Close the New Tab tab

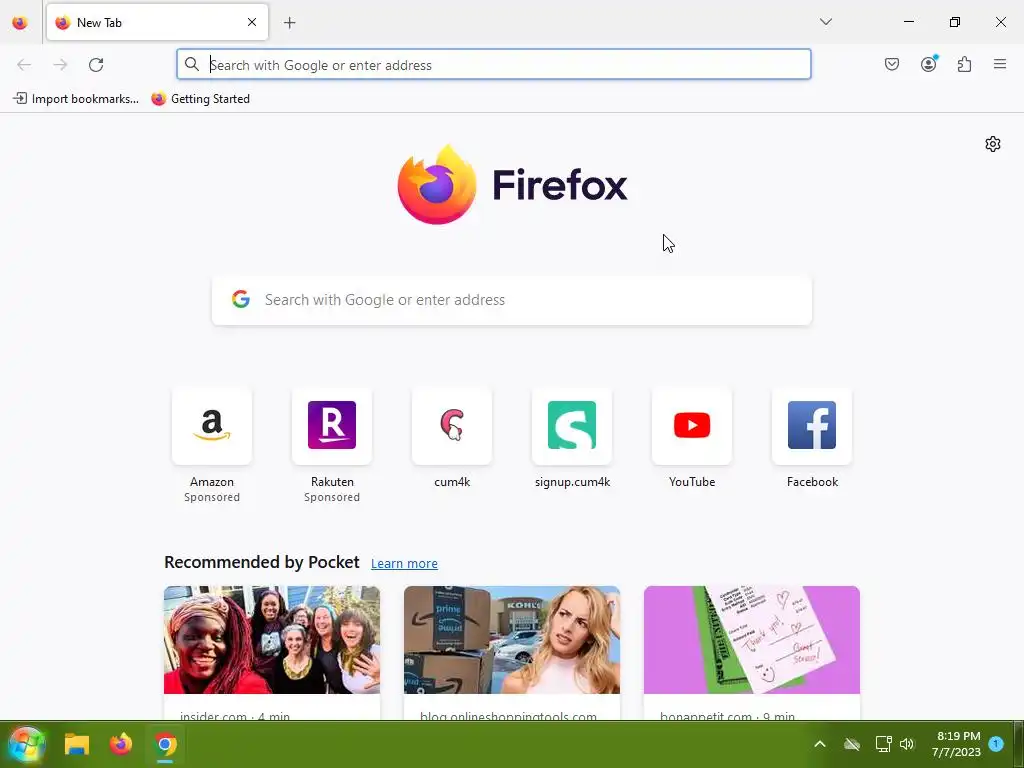pos(252,22)
